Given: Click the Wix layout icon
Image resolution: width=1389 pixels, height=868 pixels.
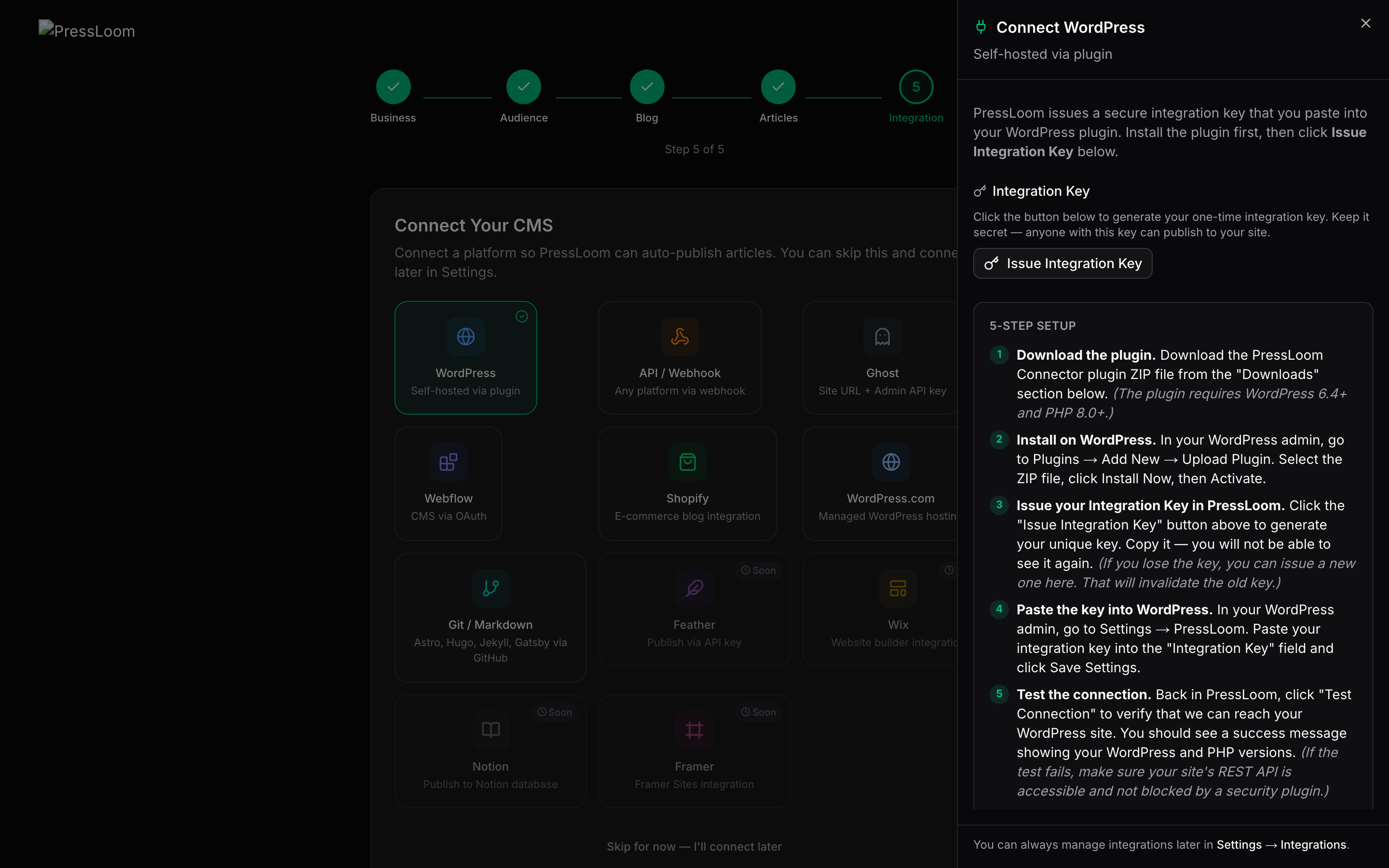Looking at the screenshot, I should click(898, 588).
